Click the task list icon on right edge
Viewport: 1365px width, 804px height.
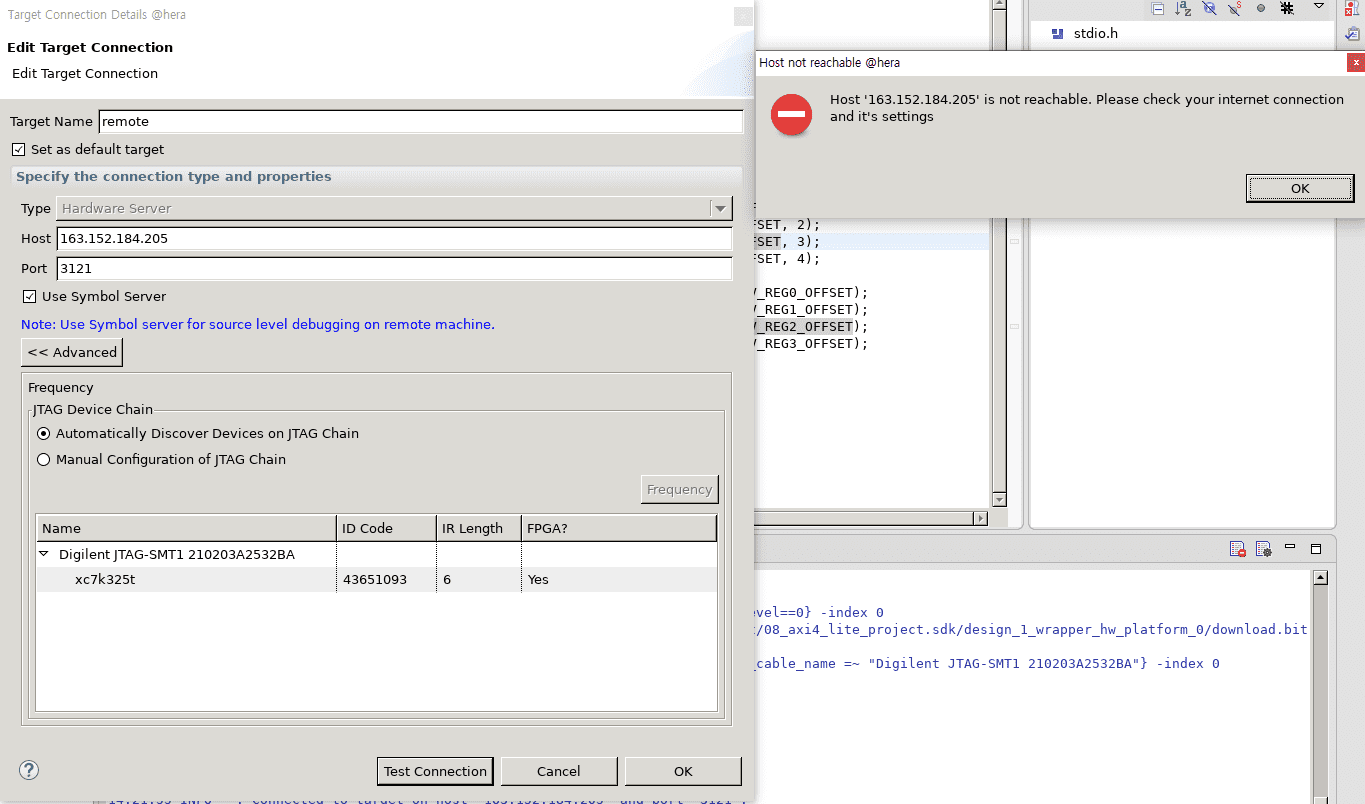pos(1353,33)
